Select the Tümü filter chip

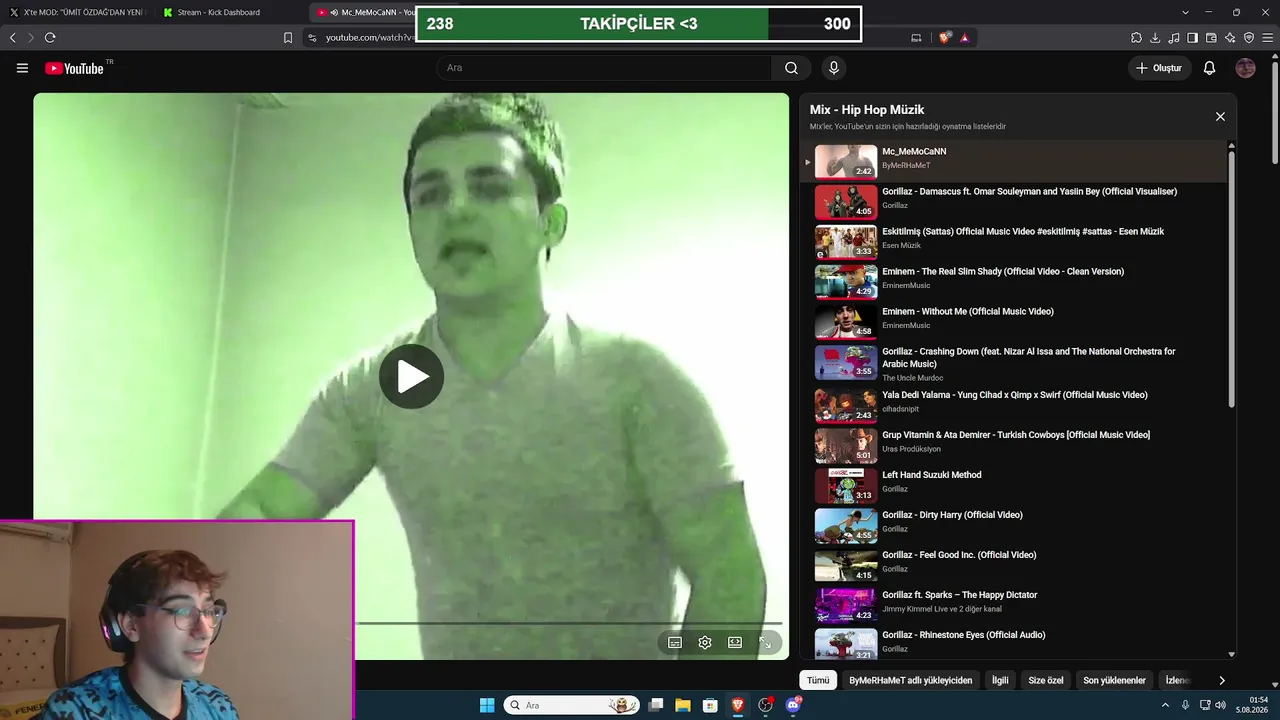(818, 680)
